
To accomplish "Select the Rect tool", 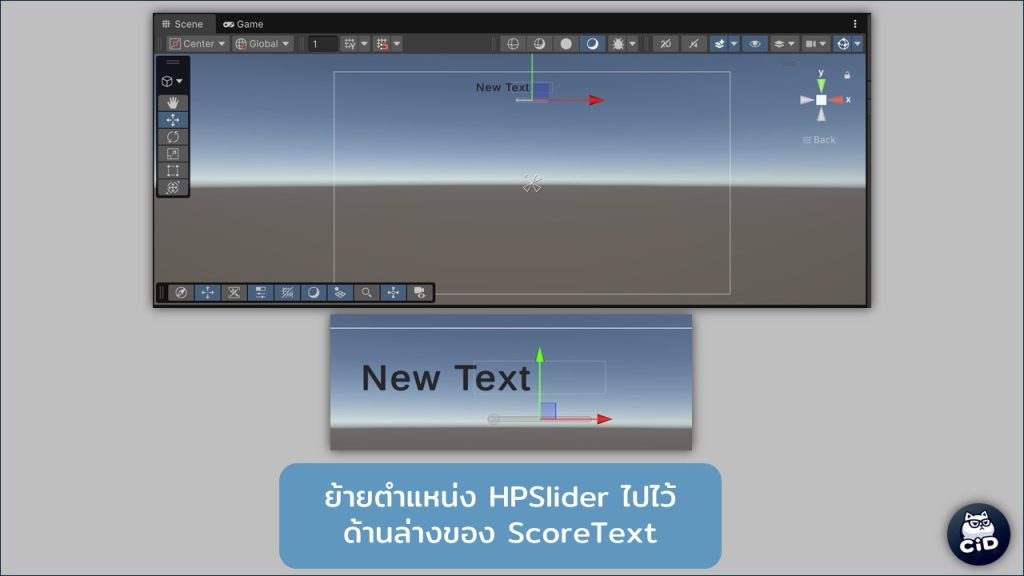I will pos(172,171).
